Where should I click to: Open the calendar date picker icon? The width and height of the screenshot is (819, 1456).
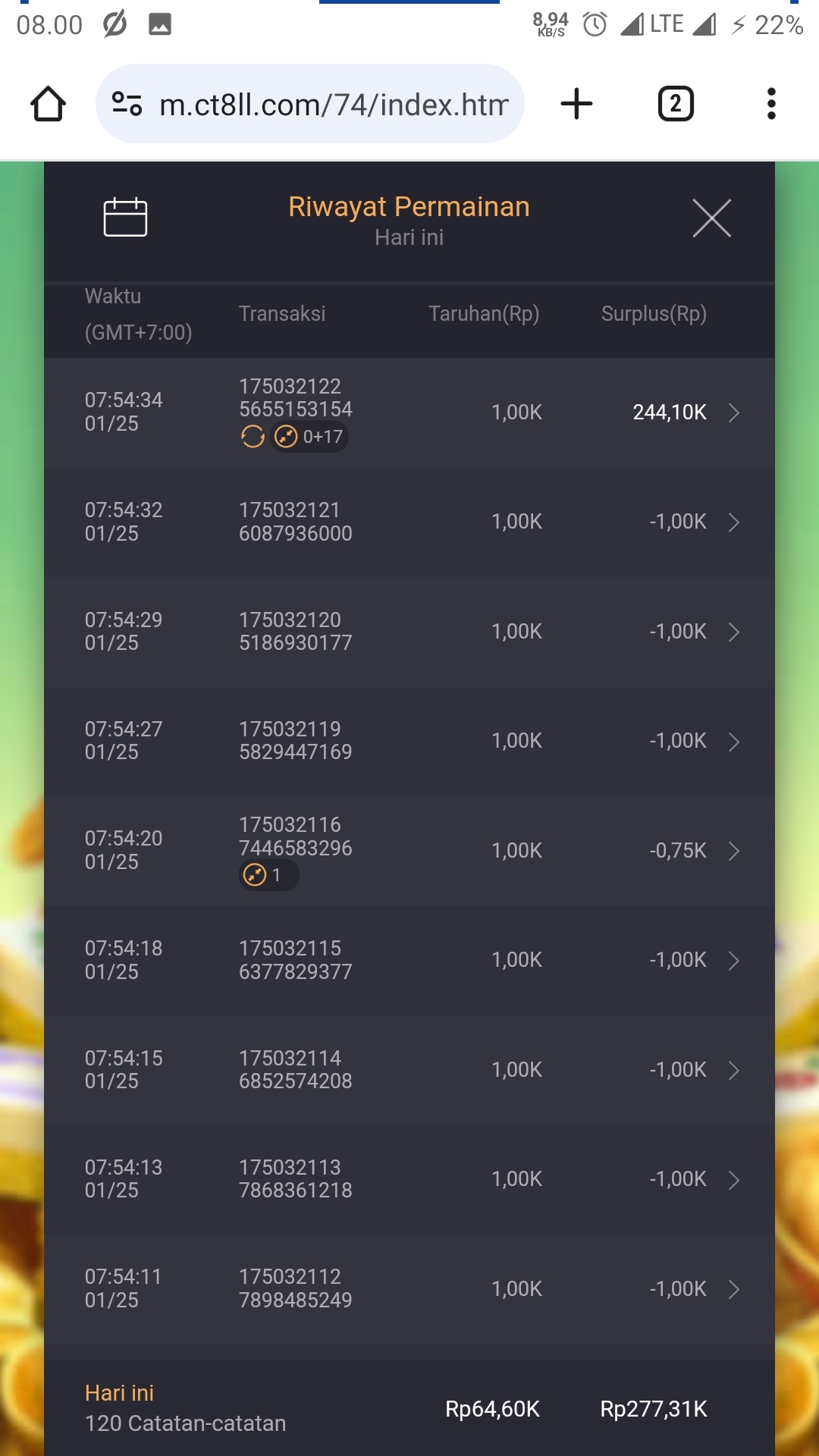(x=125, y=218)
